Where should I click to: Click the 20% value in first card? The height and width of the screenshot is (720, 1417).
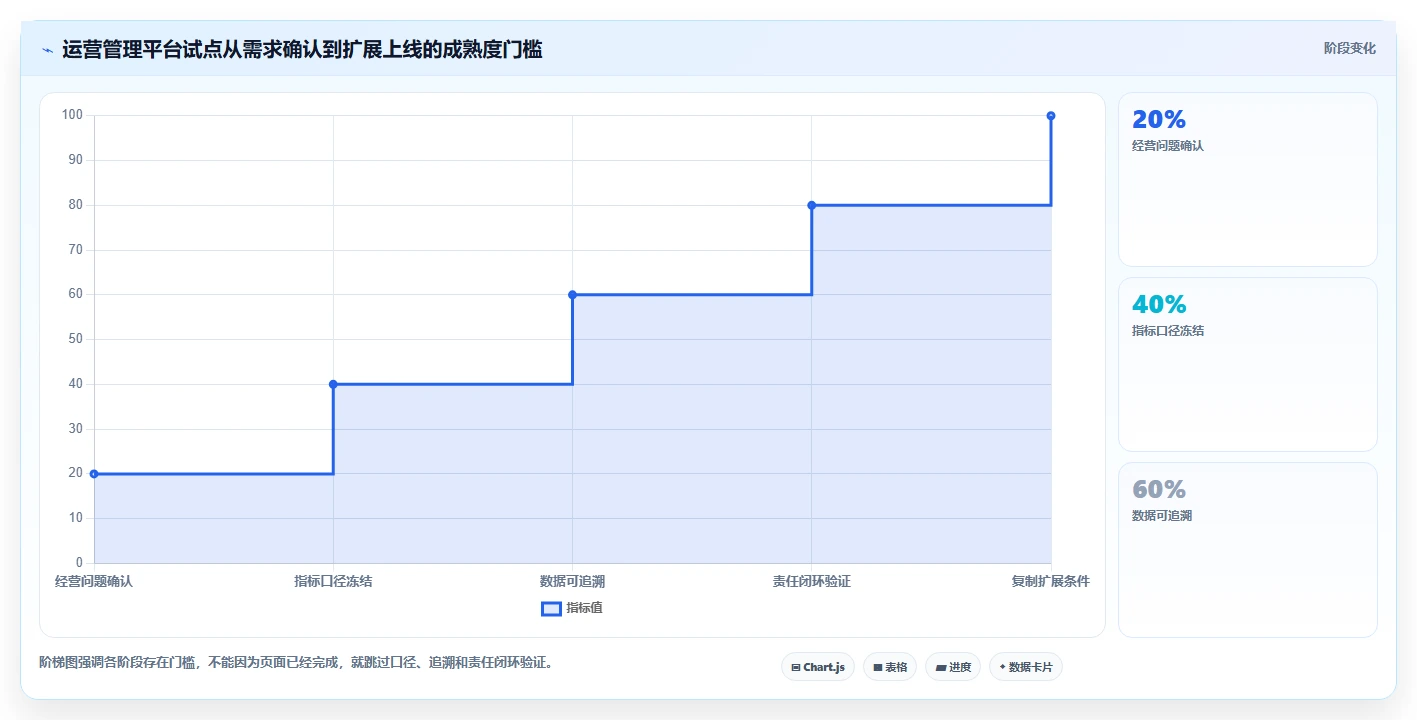pos(1159,120)
